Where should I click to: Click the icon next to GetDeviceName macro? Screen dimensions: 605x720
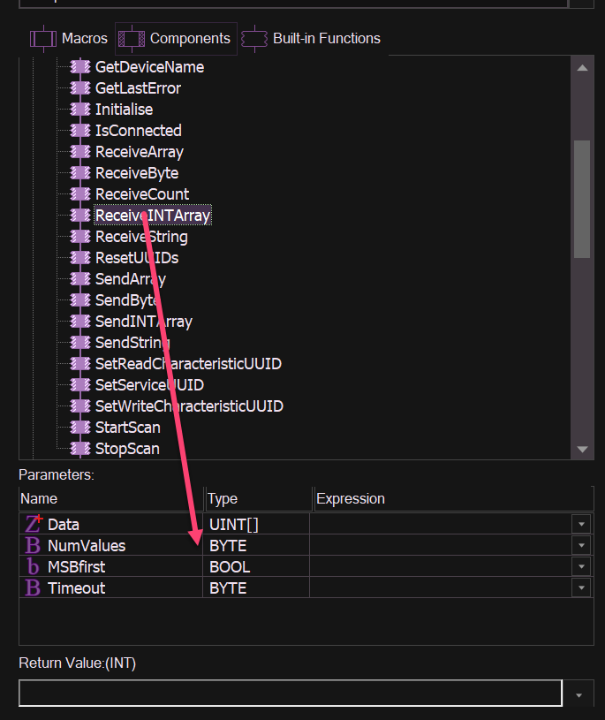point(80,67)
